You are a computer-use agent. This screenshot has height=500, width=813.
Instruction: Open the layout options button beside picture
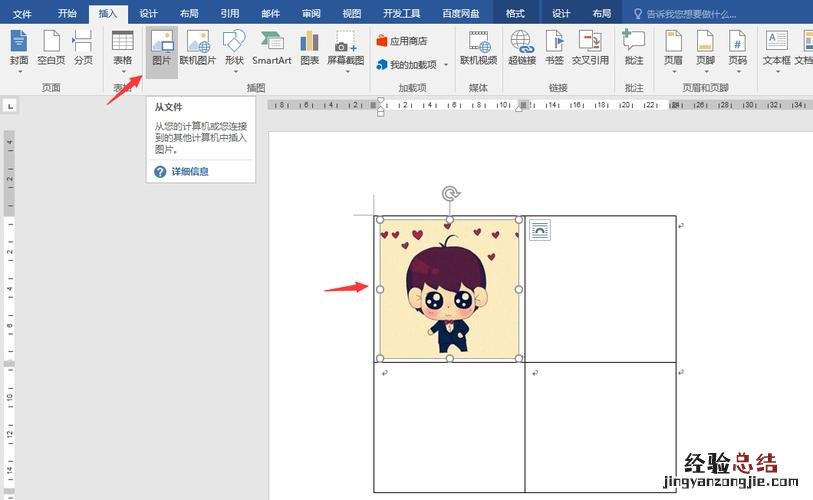click(540, 230)
